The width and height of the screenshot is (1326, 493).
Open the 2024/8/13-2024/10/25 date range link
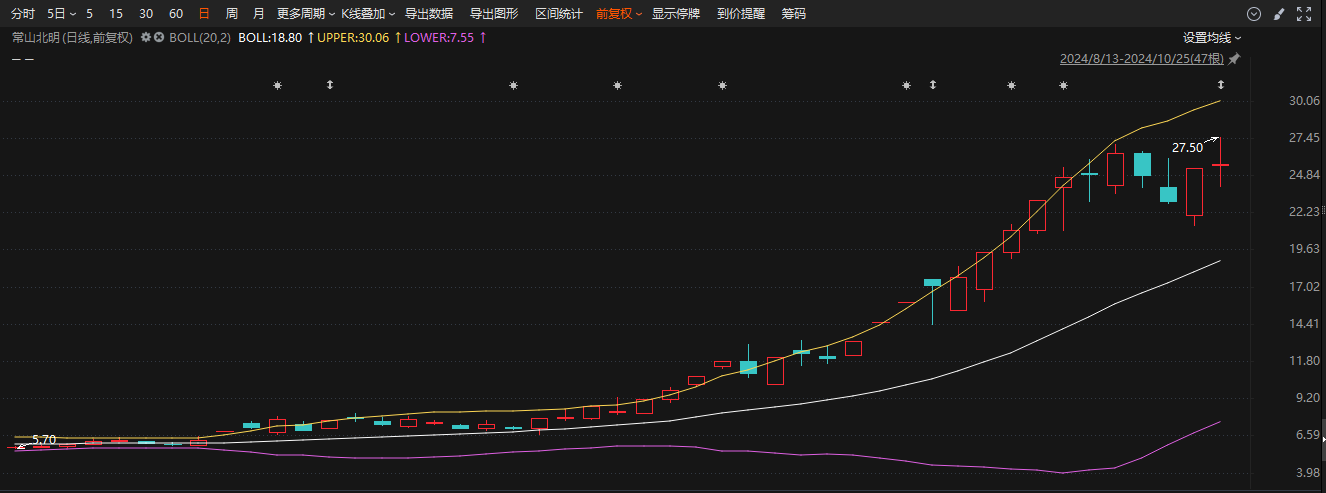pyautogui.click(x=1142, y=59)
